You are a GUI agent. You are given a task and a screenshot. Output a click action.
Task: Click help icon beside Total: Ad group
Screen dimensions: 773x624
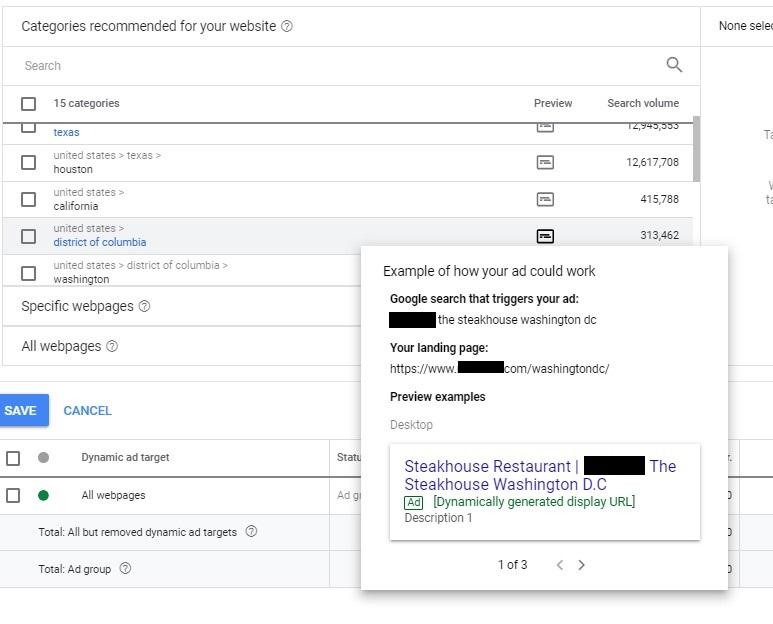(x=125, y=568)
